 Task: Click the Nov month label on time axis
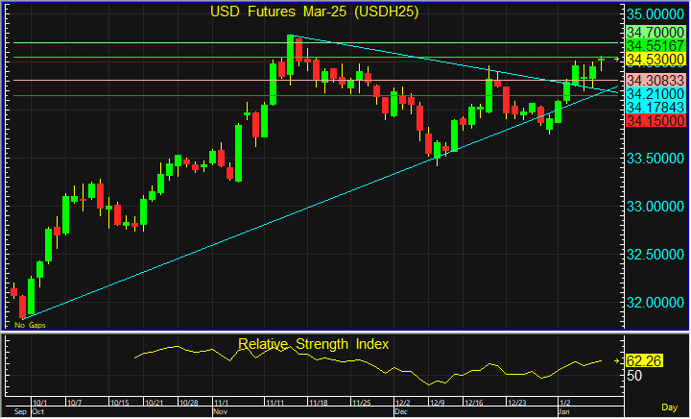pyautogui.click(x=220, y=411)
